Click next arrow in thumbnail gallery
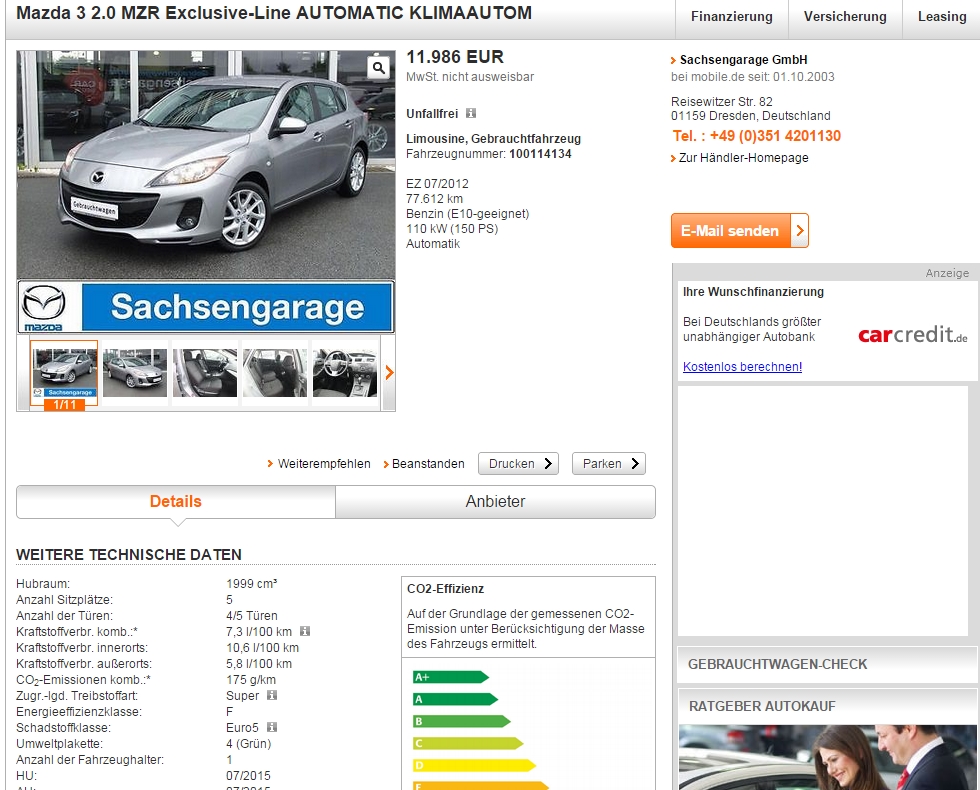 coord(389,373)
